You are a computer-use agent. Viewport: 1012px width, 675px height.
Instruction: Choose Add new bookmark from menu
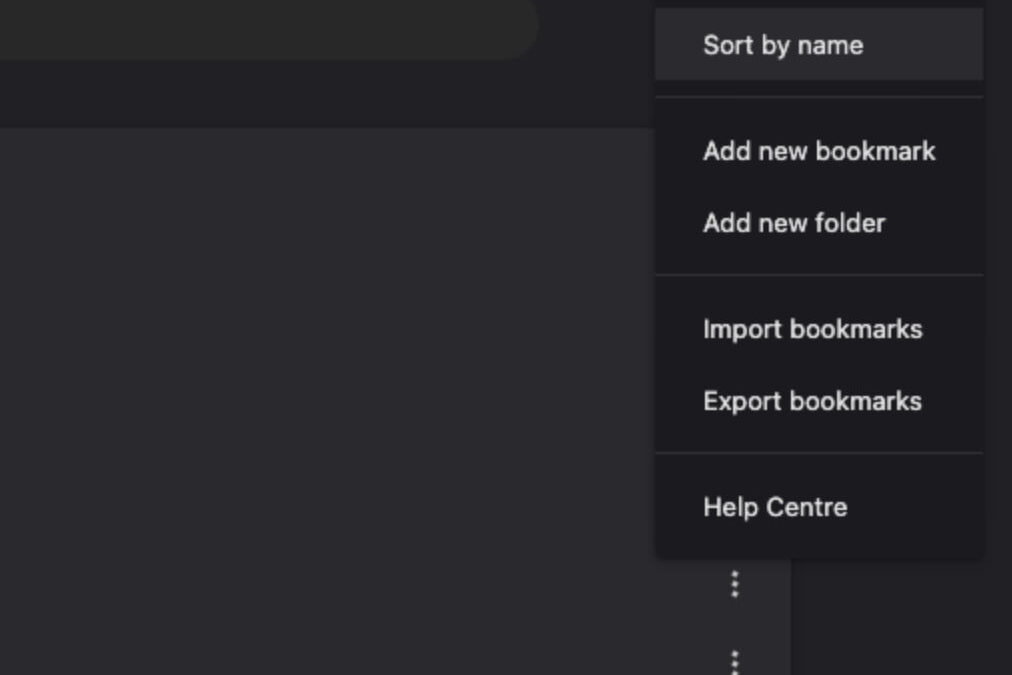coord(818,151)
